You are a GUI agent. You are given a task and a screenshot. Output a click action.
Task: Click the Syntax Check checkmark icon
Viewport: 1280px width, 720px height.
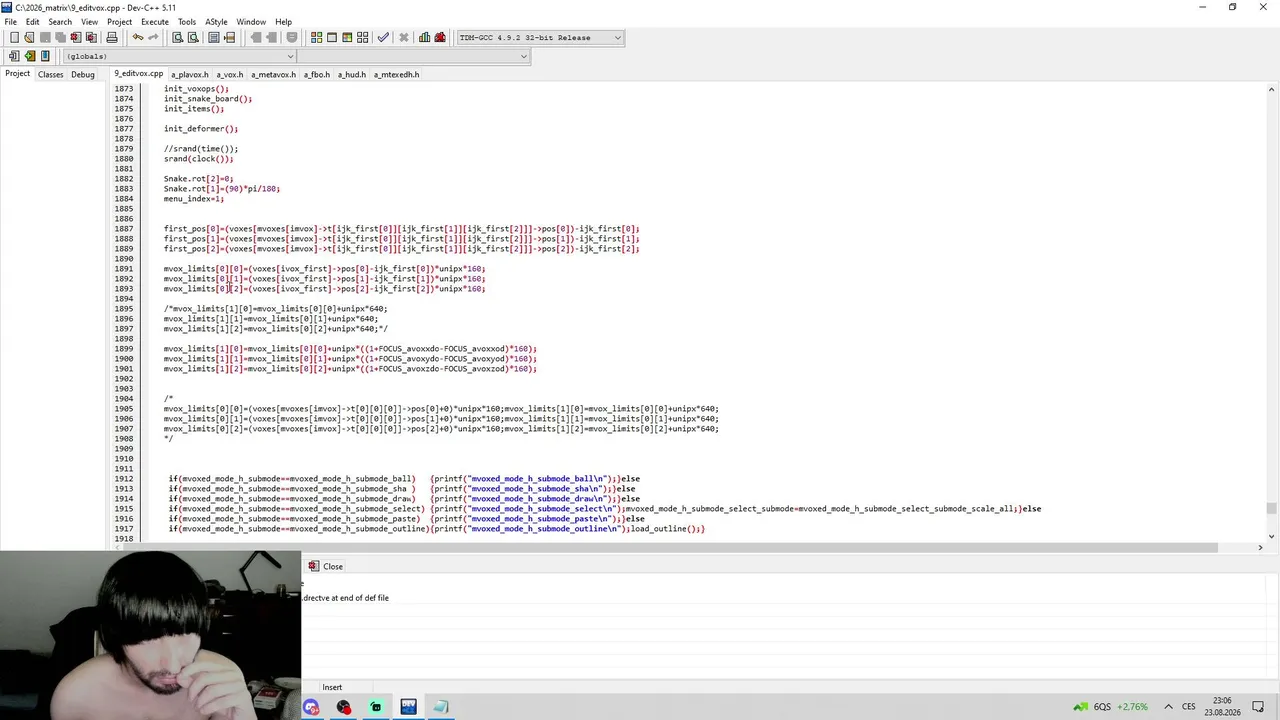coord(383,38)
